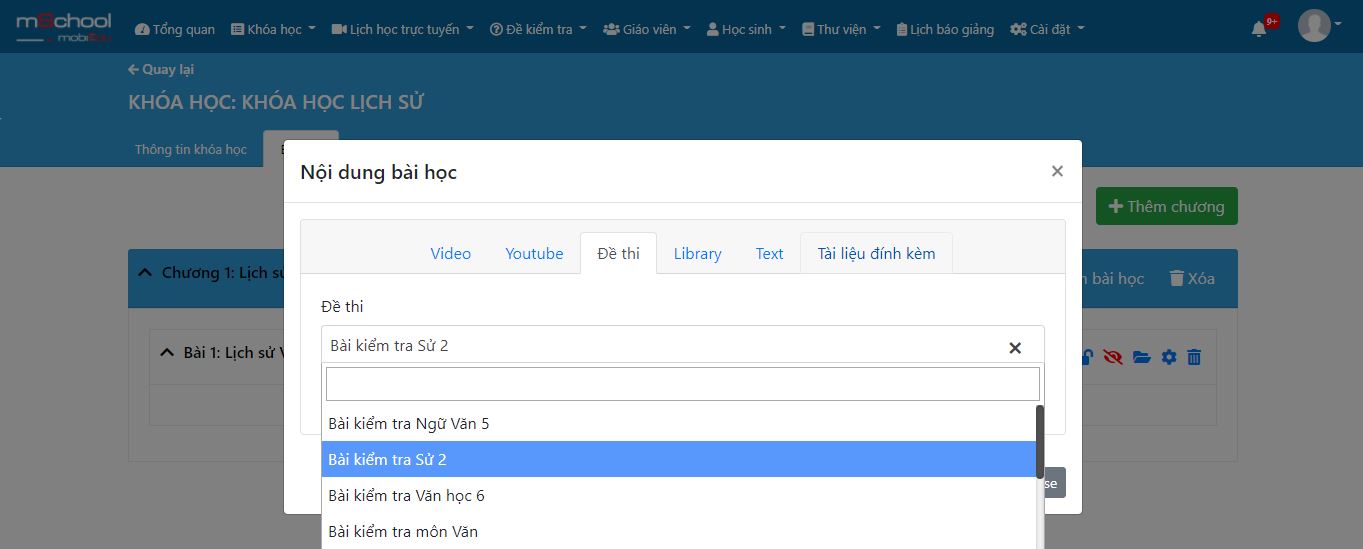The image size is (1363, 549).
Task: Go back via Quay lại link
Action: pos(161,69)
